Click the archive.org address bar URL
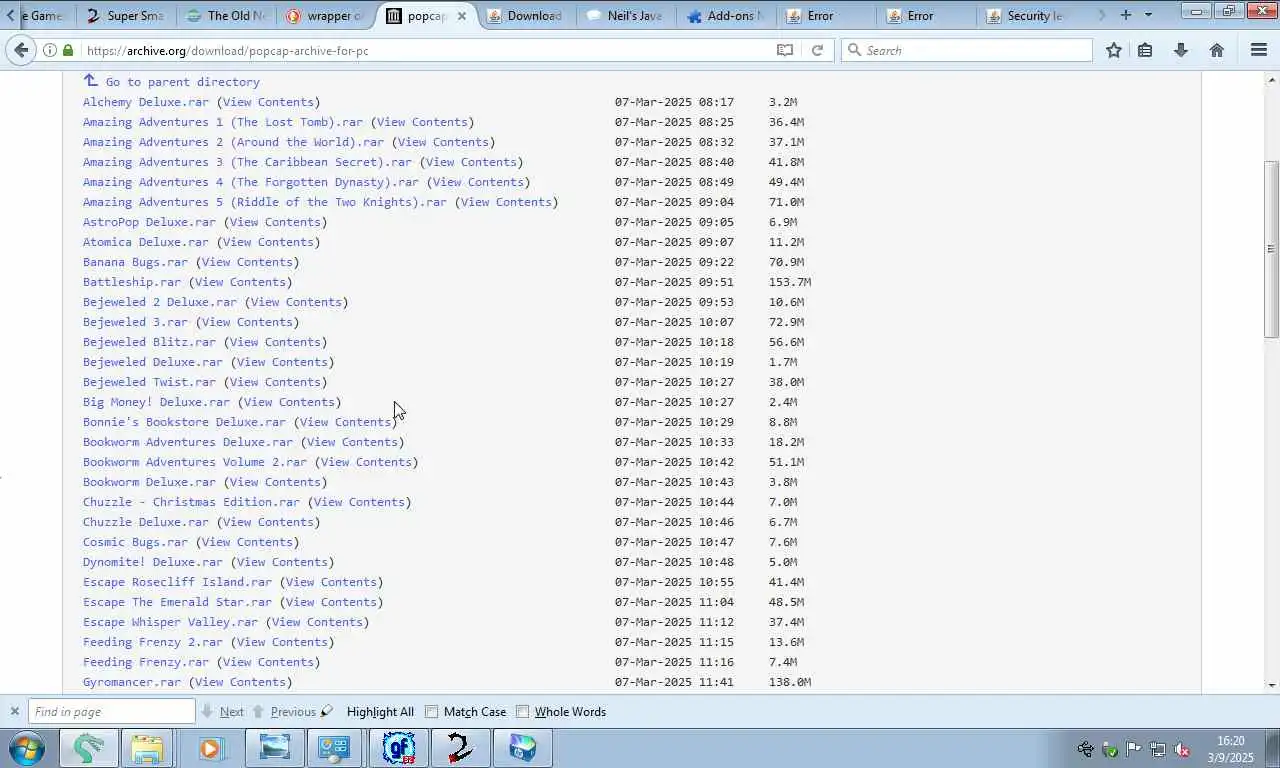The width and height of the screenshot is (1280, 768). point(228,50)
